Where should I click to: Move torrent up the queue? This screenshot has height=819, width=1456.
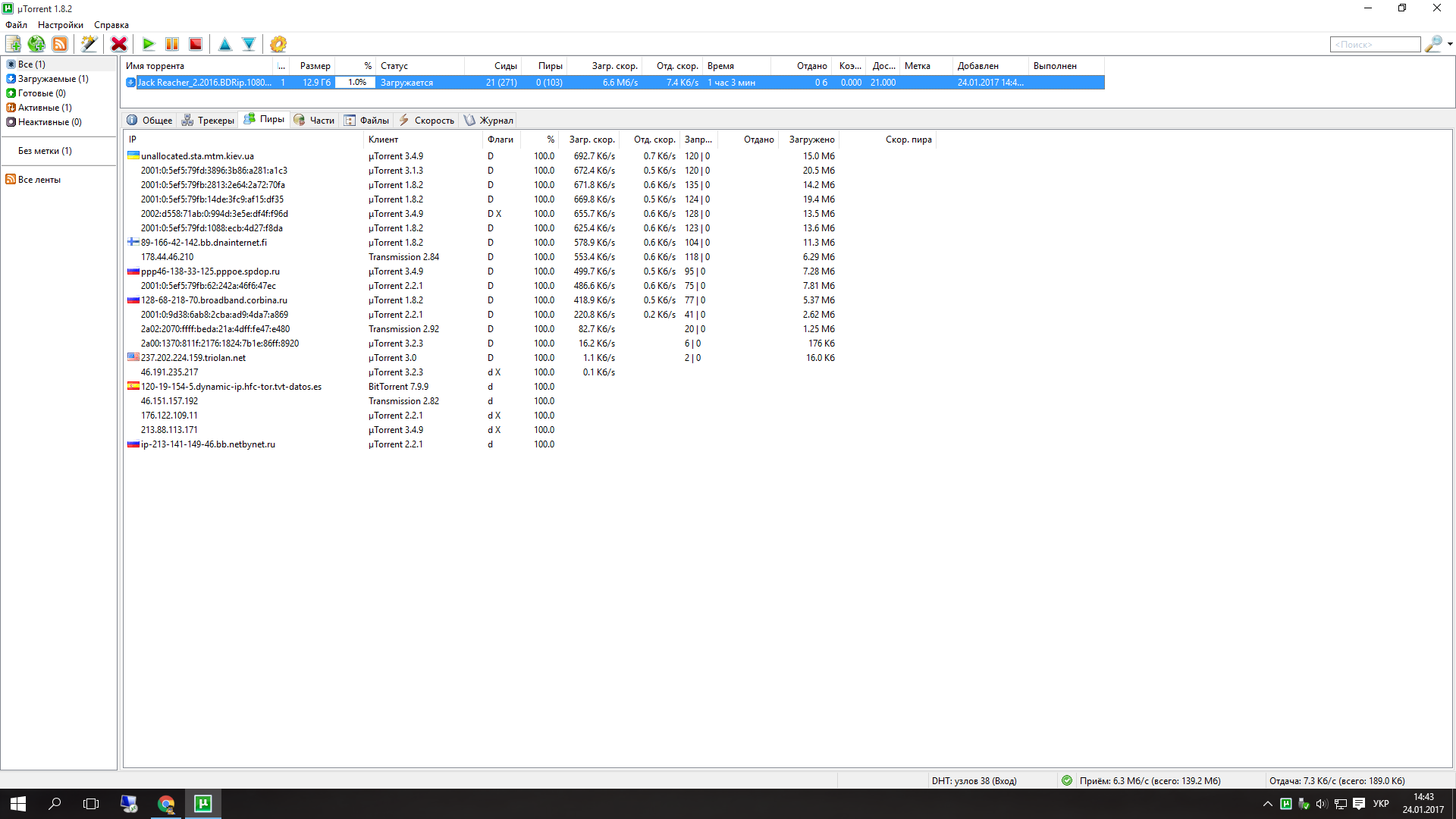click(x=225, y=44)
